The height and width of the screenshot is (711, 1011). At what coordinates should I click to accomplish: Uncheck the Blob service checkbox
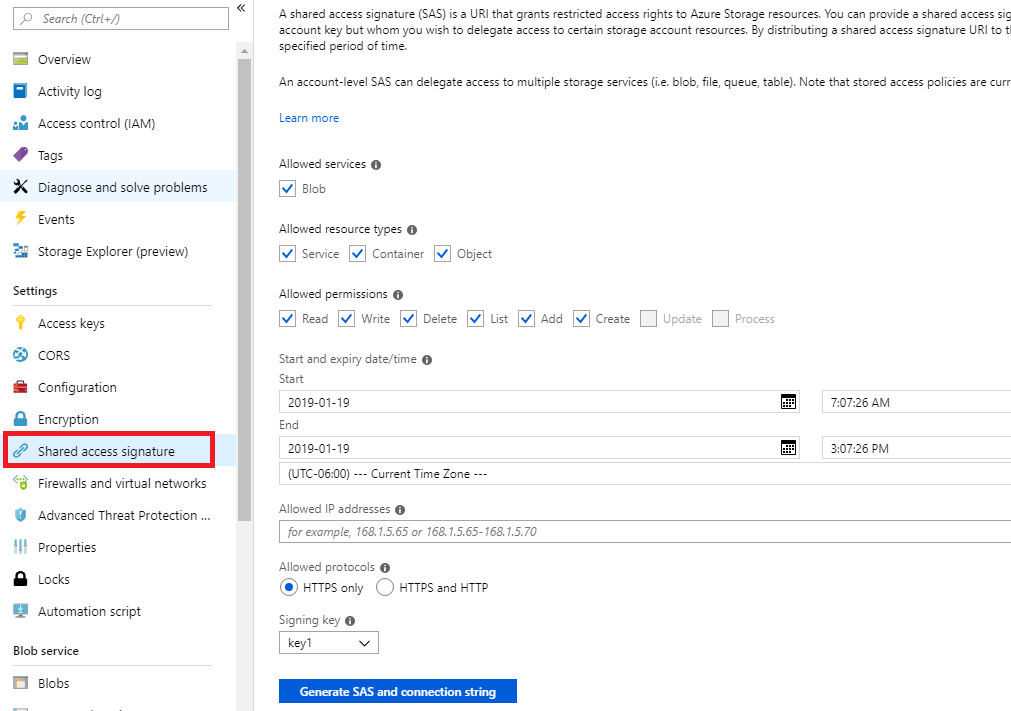pos(288,189)
